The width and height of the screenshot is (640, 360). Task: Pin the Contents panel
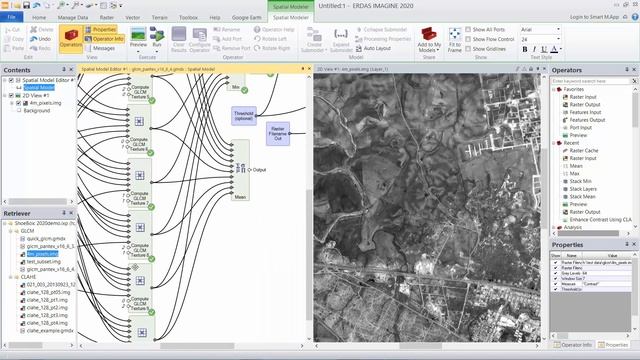[64, 69]
